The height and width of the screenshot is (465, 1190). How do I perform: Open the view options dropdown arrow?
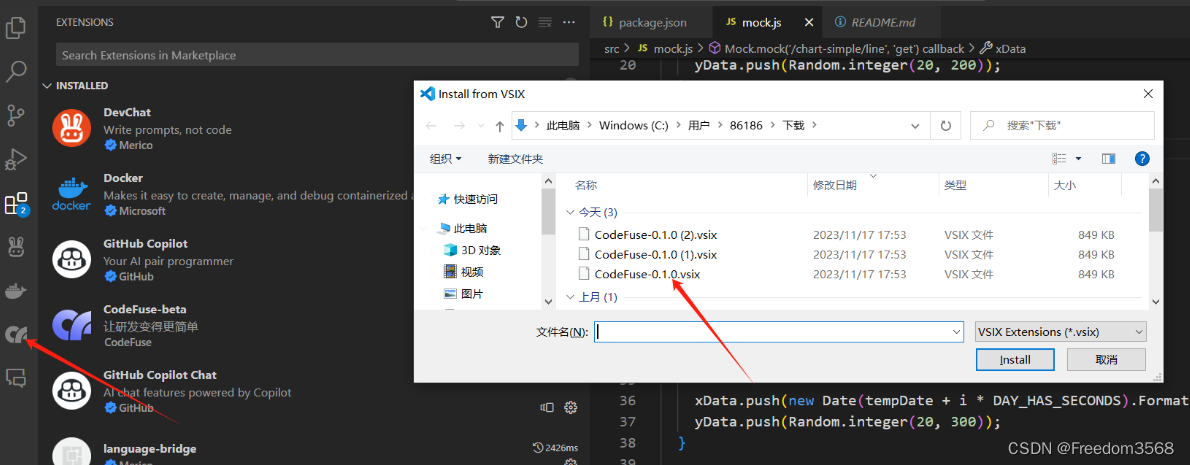[1078, 159]
